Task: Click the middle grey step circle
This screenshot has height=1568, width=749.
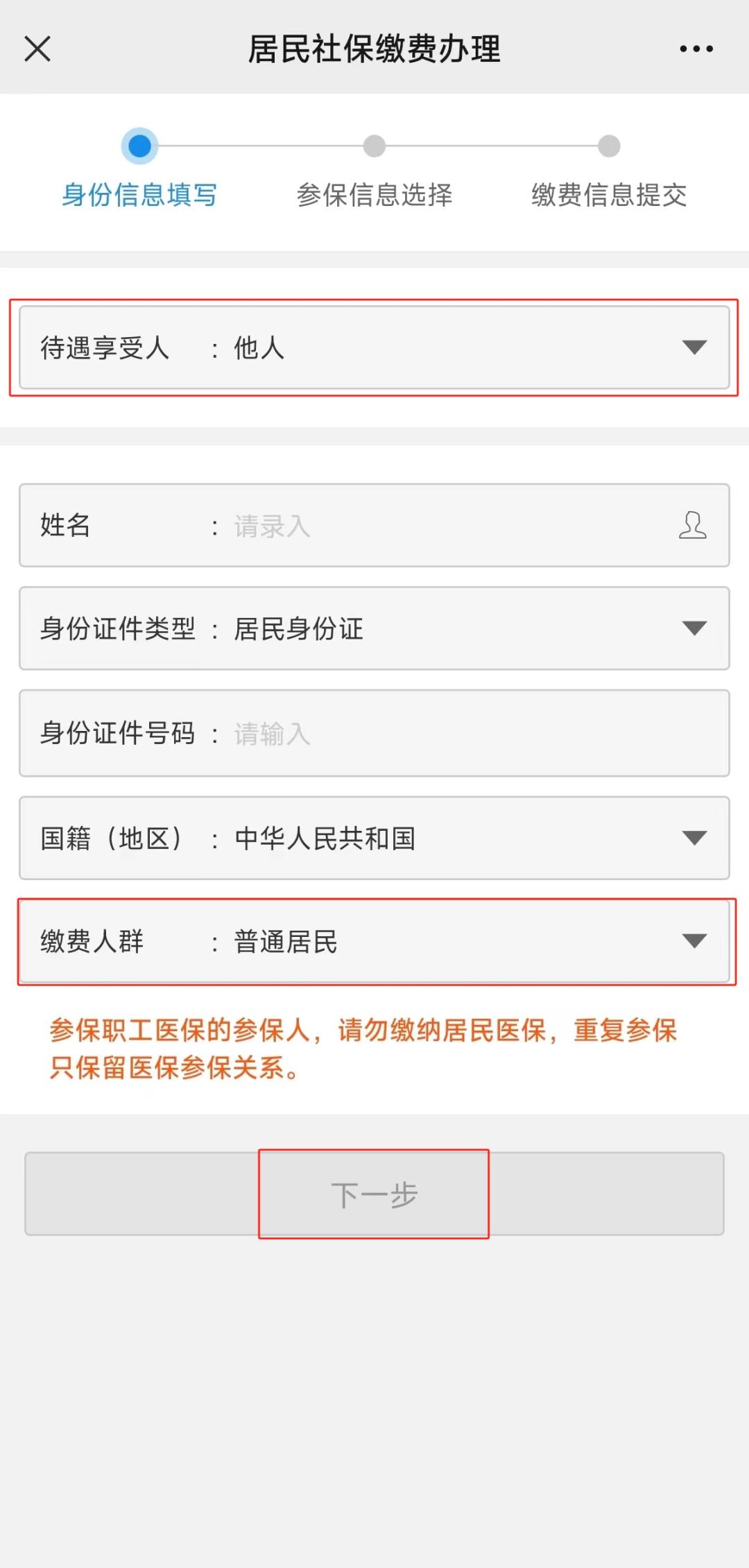Action: (374, 146)
